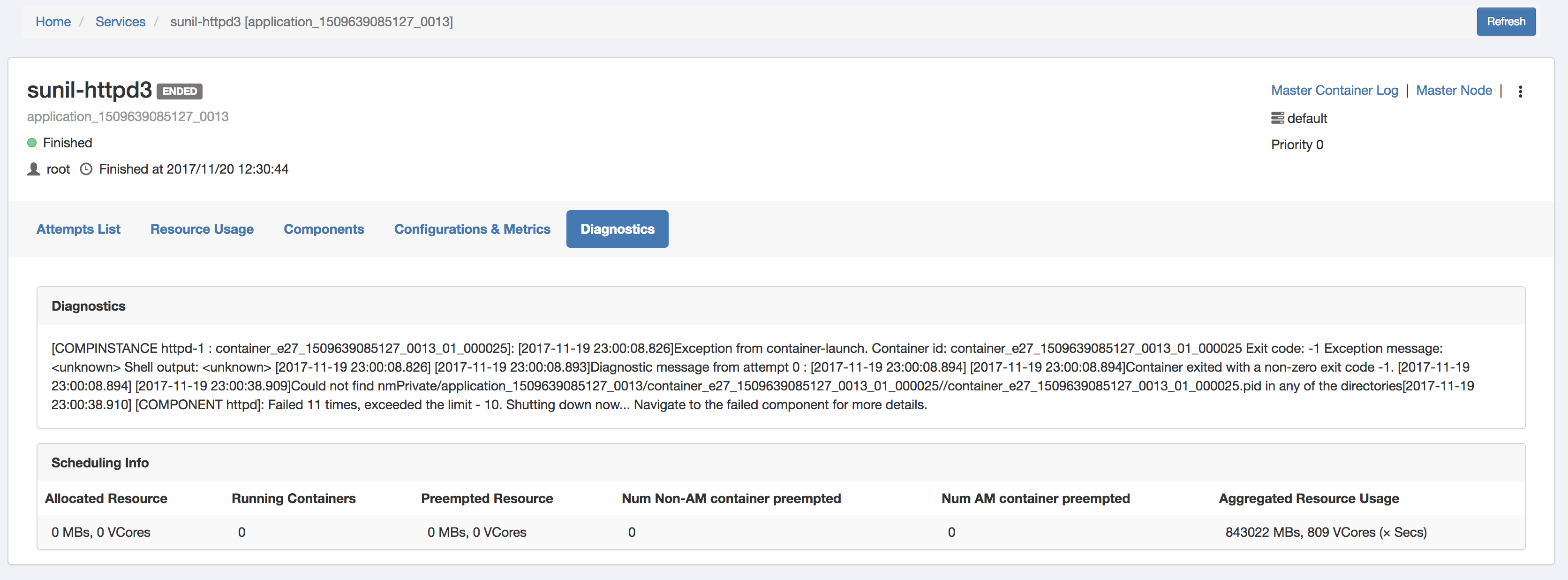Click the Aggregated Resource Usage column header
The height and width of the screenshot is (580, 1568).
(1308, 498)
